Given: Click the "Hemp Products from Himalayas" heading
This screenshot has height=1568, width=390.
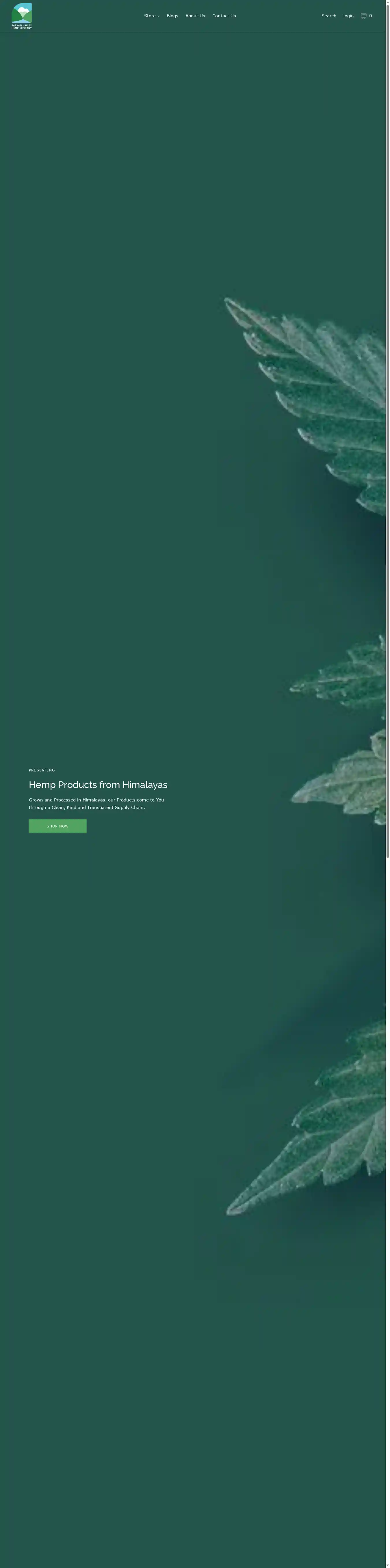Looking at the screenshot, I should coord(98,785).
